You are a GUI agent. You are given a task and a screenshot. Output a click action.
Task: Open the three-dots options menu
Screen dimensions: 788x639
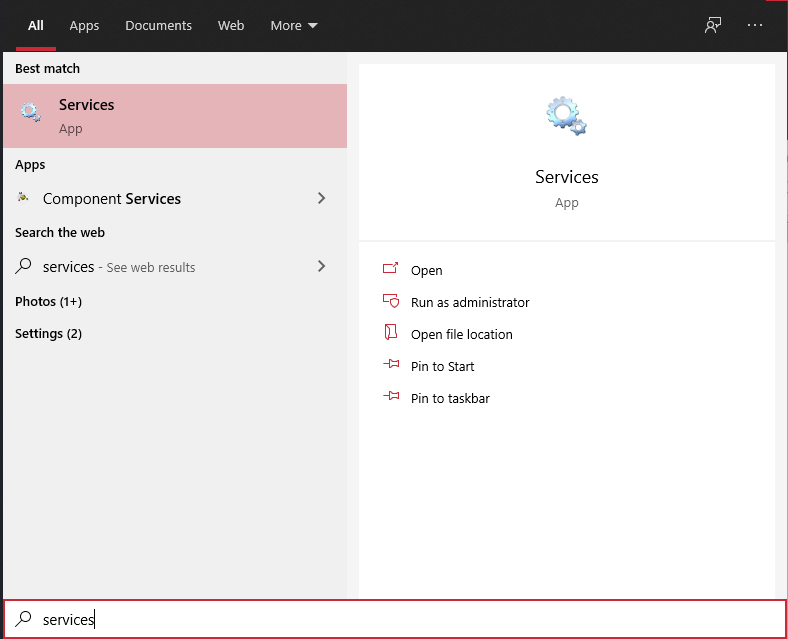tap(755, 26)
